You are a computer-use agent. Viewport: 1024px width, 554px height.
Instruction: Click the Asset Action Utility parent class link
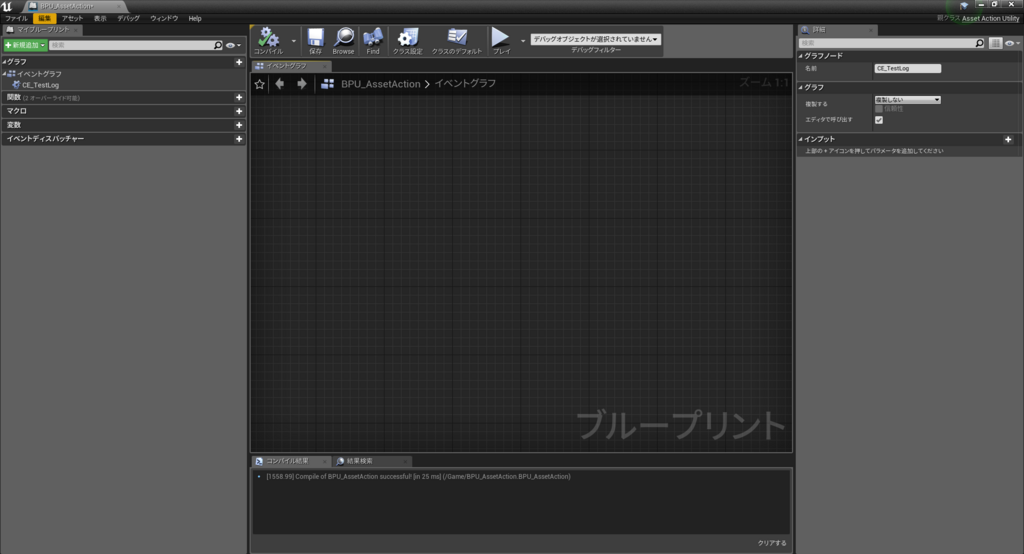(990, 18)
